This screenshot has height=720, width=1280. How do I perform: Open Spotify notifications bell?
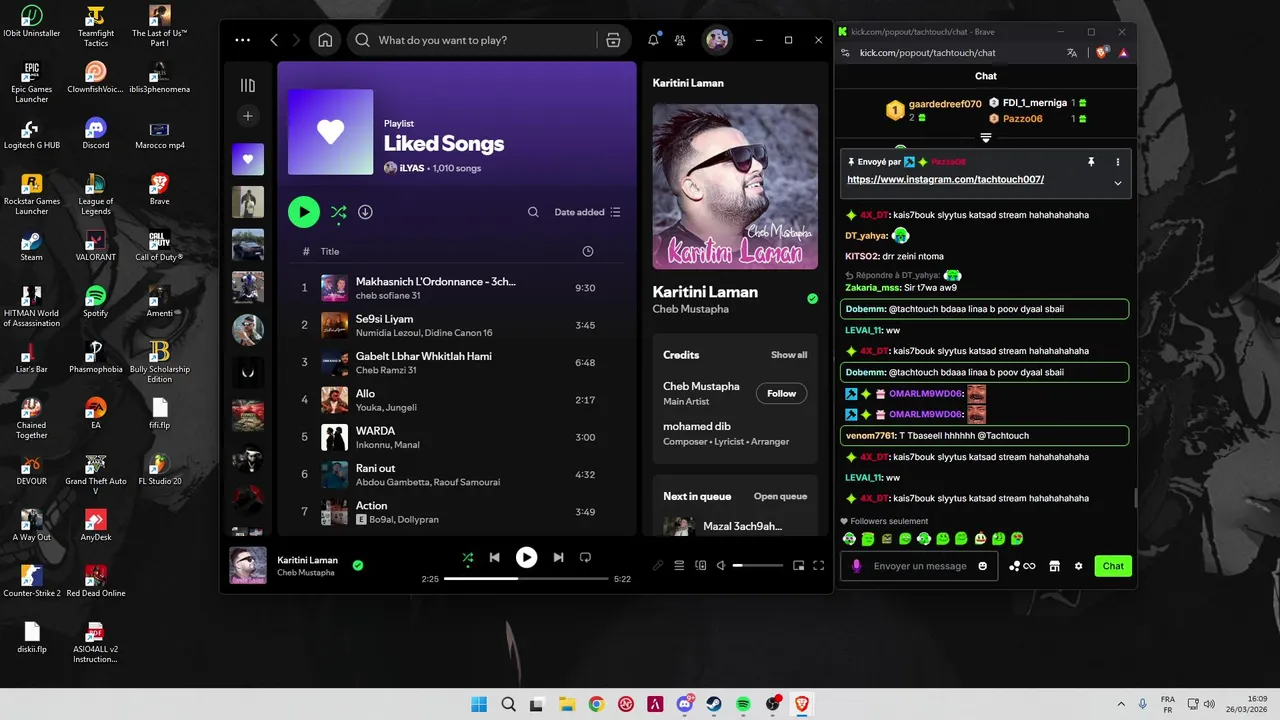point(653,40)
